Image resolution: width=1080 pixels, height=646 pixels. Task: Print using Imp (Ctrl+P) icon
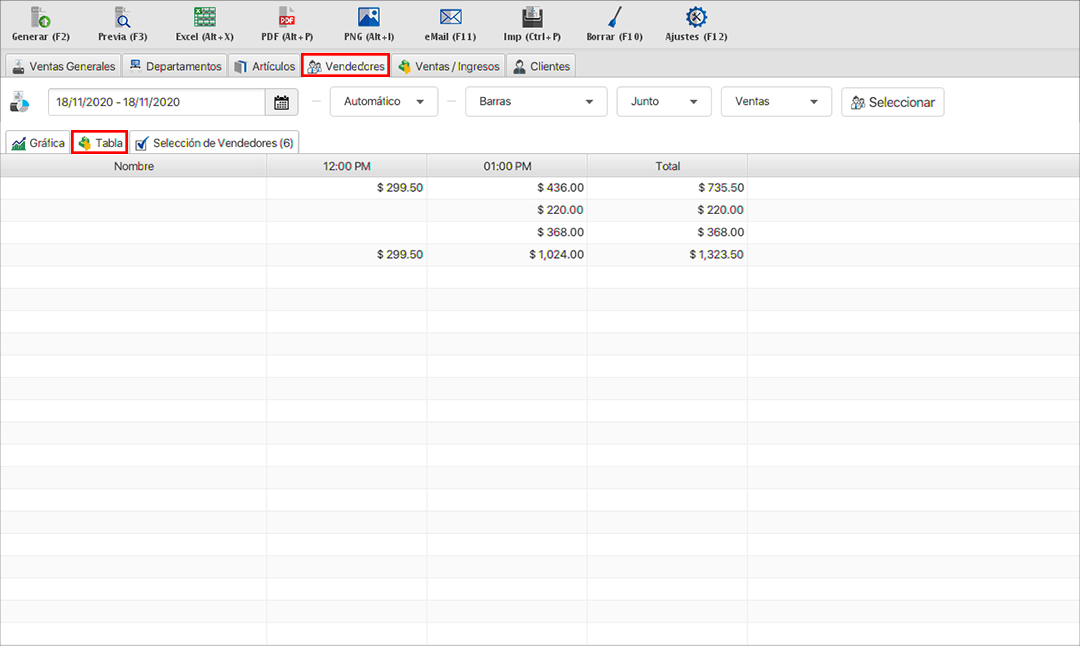tap(532, 18)
